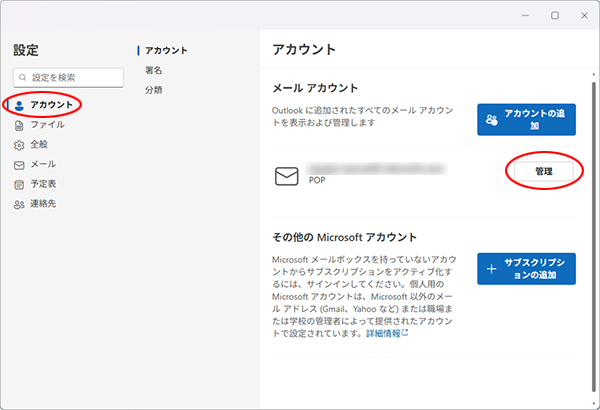The width and height of the screenshot is (600, 410).
Task: Open 連絡先 via the people icon
Action: click(20, 204)
